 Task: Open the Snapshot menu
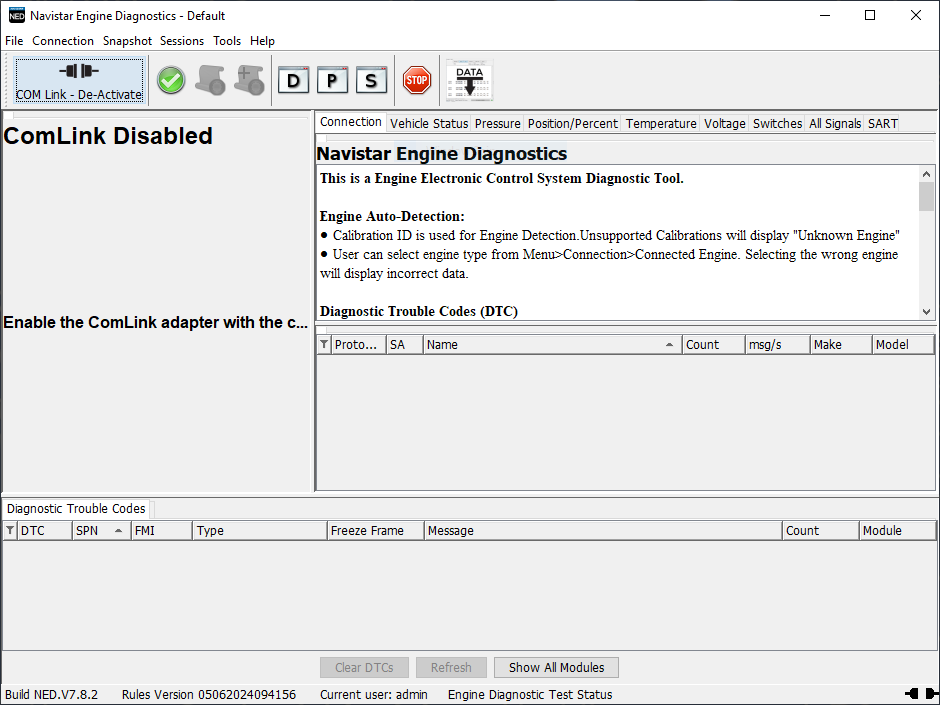pyautogui.click(x=127, y=41)
